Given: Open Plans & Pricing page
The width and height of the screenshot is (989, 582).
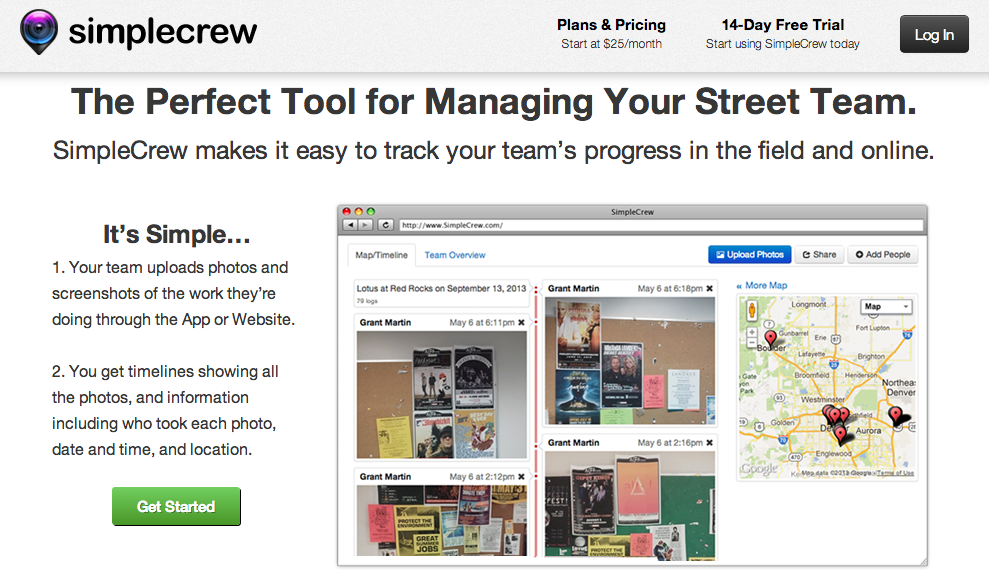Looking at the screenshot, I should coord(611,34).
